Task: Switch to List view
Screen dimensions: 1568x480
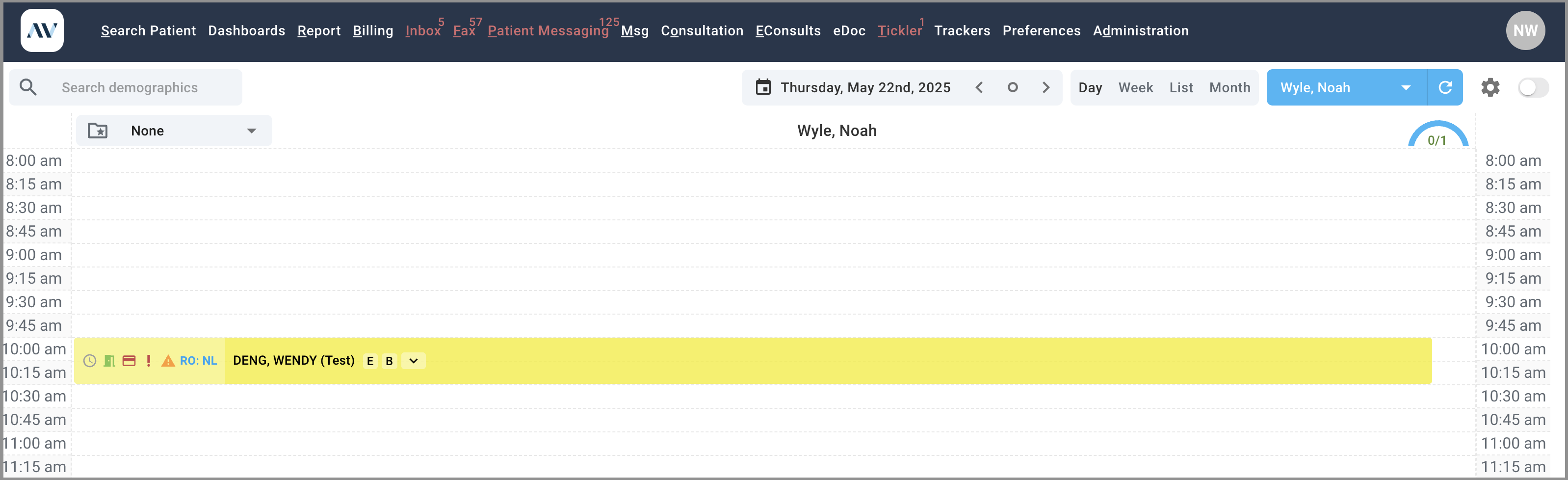Action: click(x=1181, y=87)
